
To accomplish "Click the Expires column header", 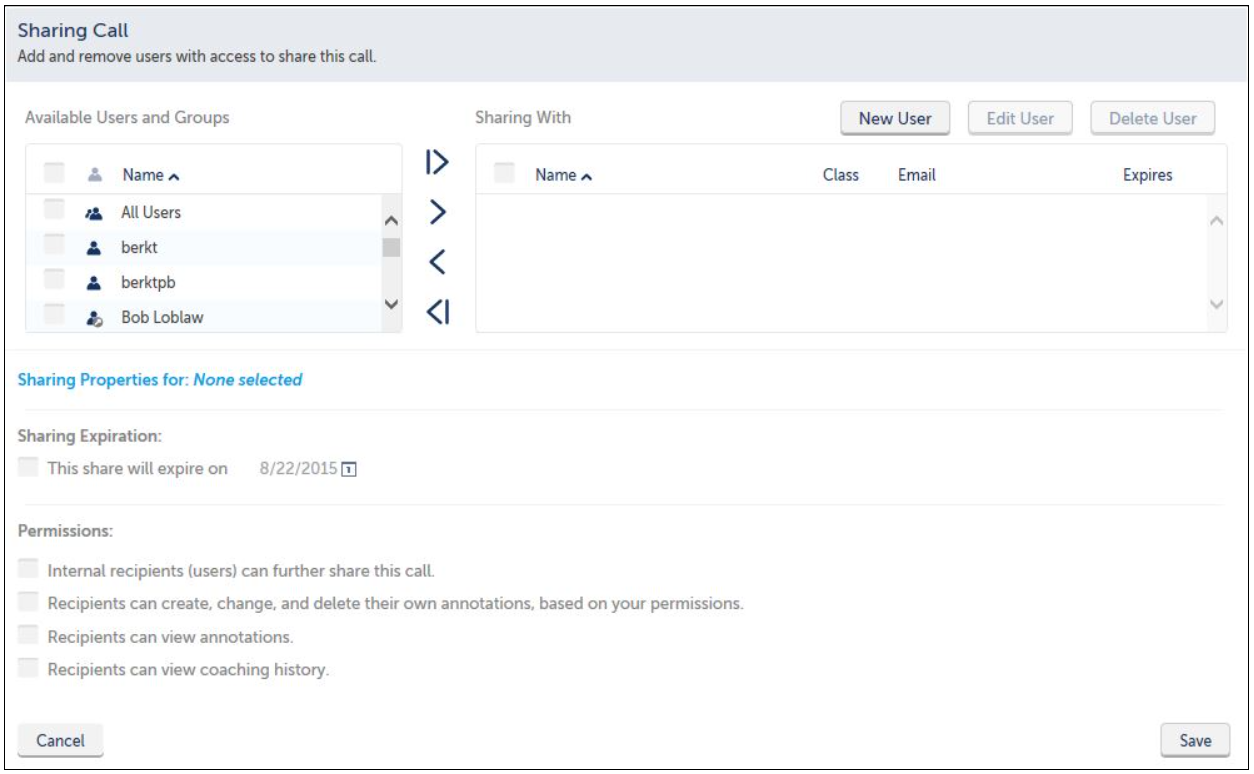I will [1148, 175].
